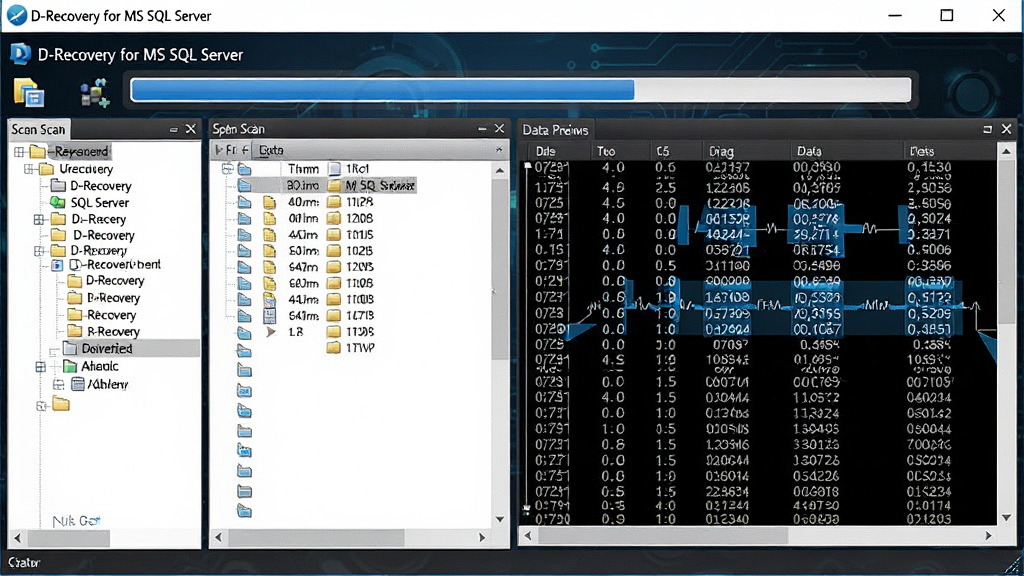Click Data Preims horizontal scrollbar right arrow
Viewport: 1024px width, 576px height.
[989, 536]
